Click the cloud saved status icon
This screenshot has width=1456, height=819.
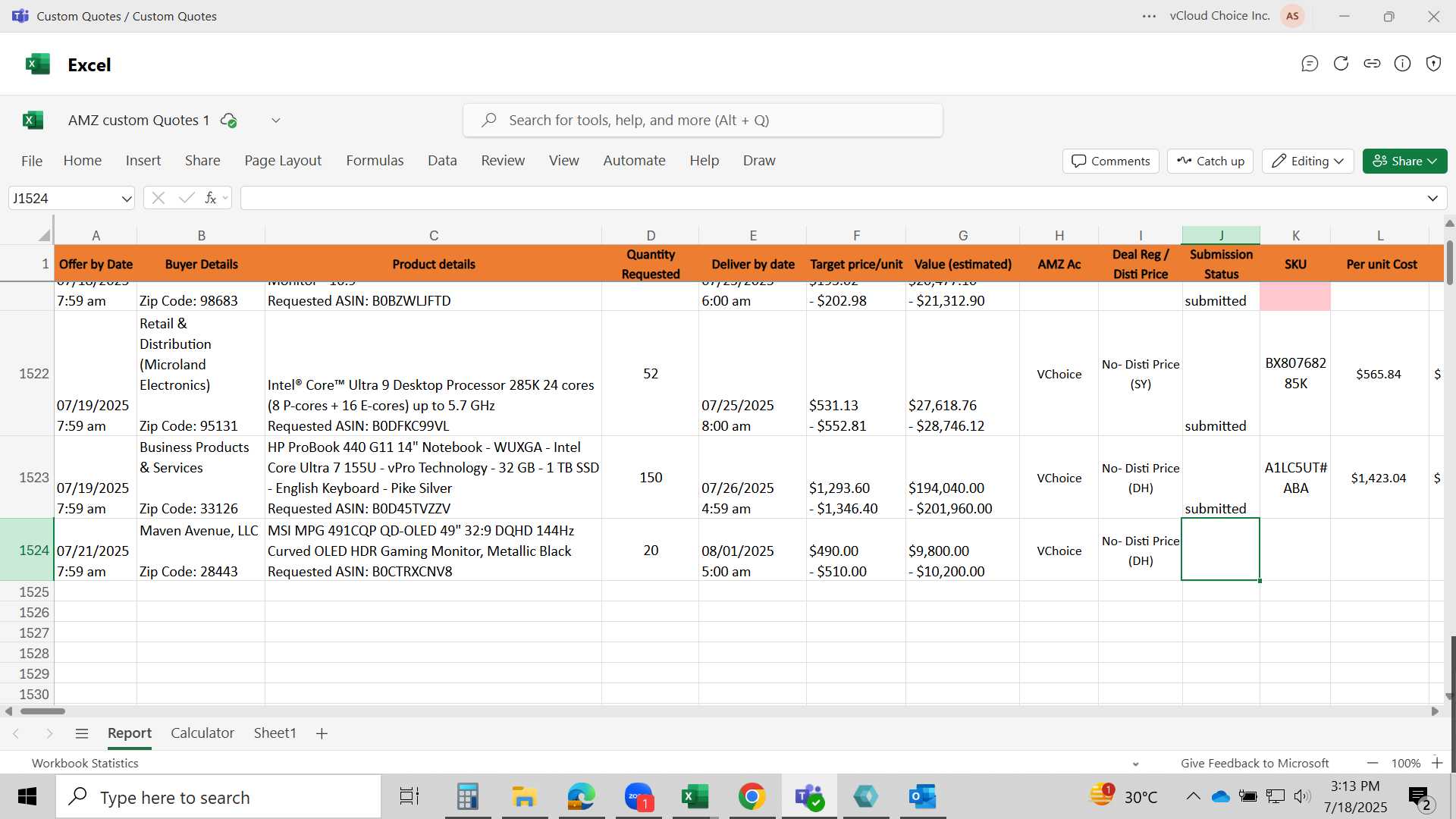228,121
